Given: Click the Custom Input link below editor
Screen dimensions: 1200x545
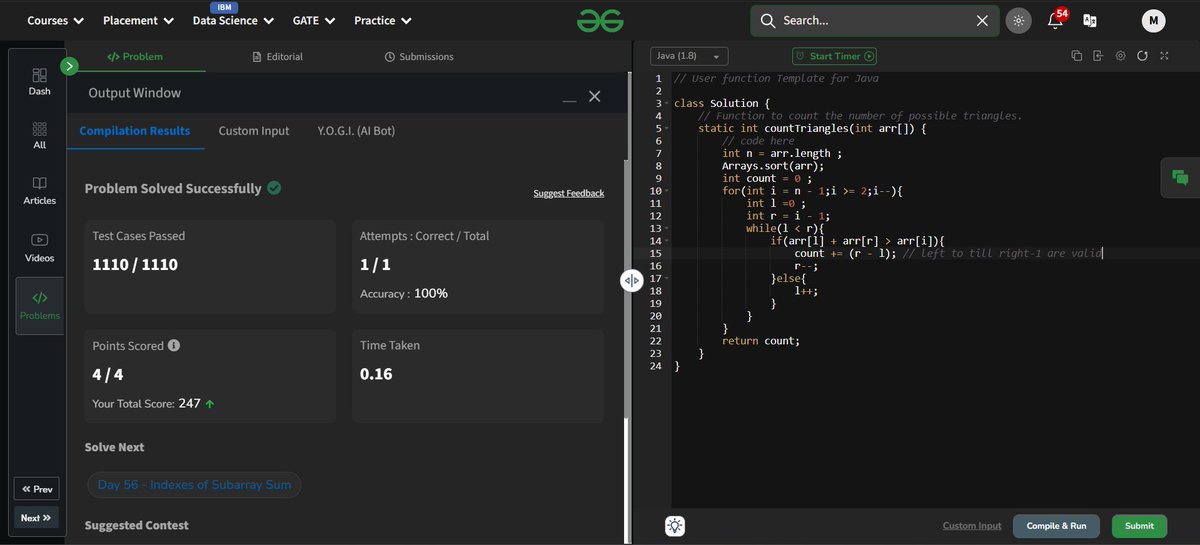Looking at the screenshot, I should pyautogui.click(x=972, y=526).
